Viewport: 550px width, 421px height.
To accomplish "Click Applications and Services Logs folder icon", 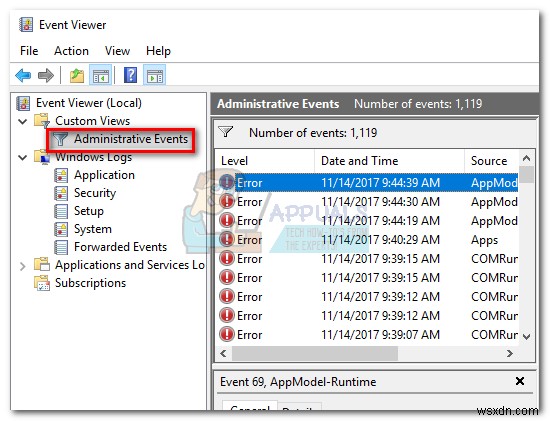I will click(x=42, y=265).
